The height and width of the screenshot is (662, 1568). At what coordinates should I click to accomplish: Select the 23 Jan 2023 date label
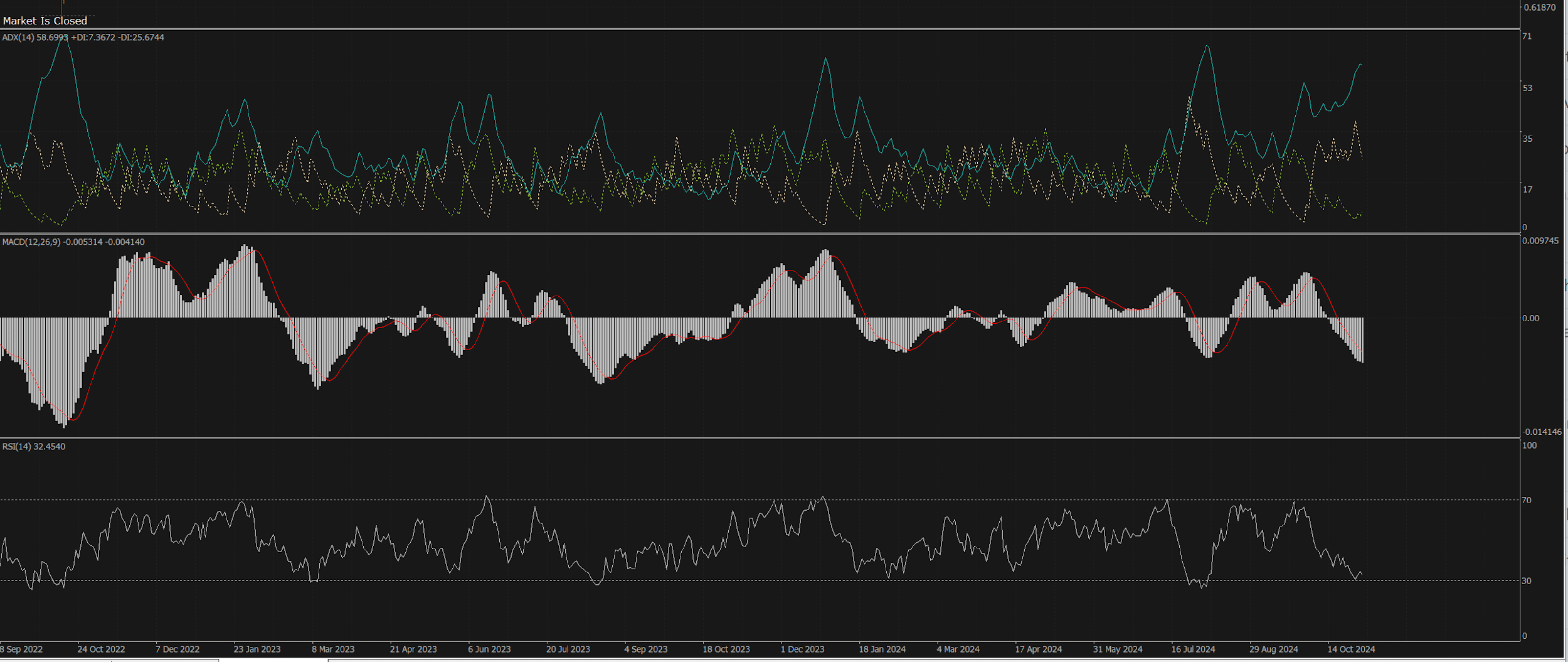(257, 649)
